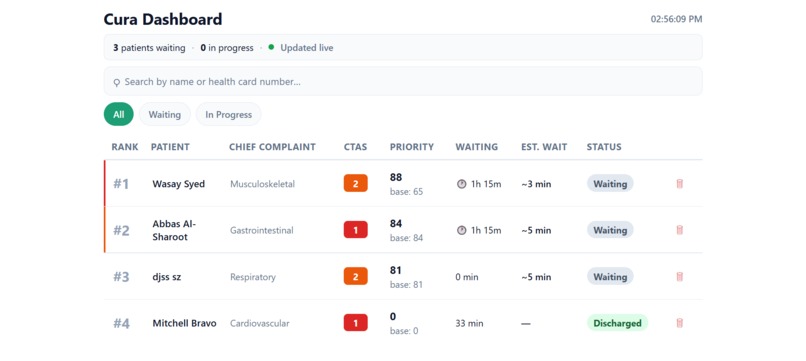Screen dimensions: 806x361
Task: Click the rank #1 label
Action: click(x=121, y=184)
